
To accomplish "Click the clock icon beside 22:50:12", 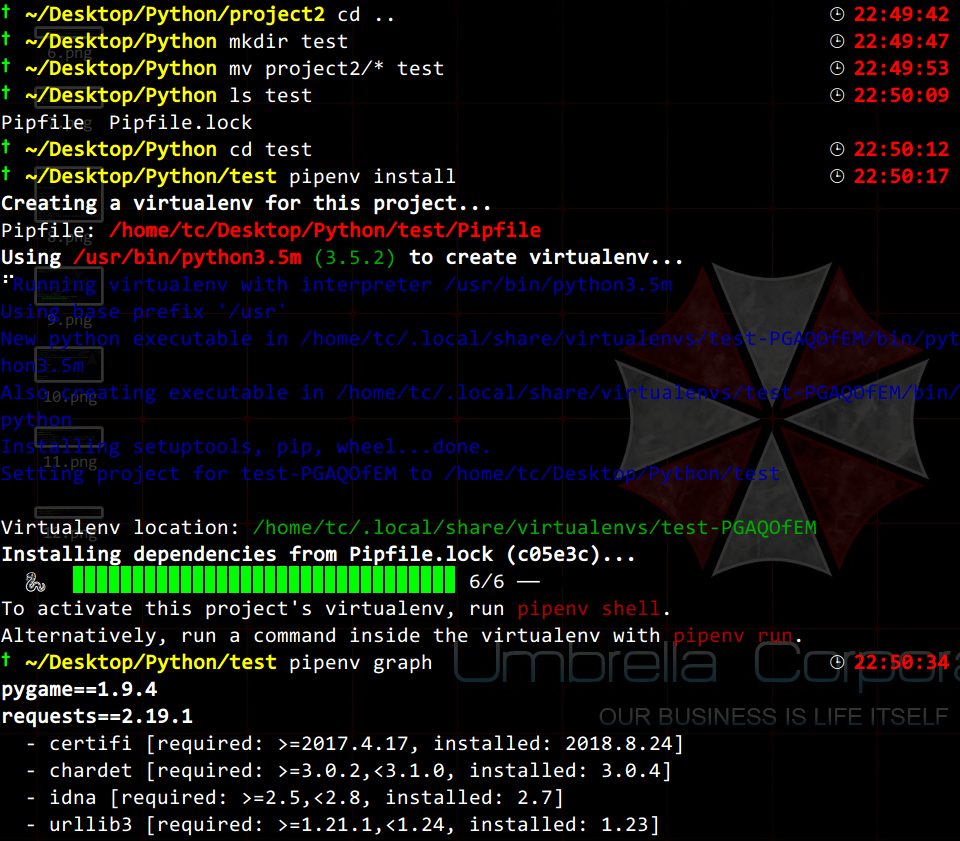I will pyautogui.click(x=837, y=149).
